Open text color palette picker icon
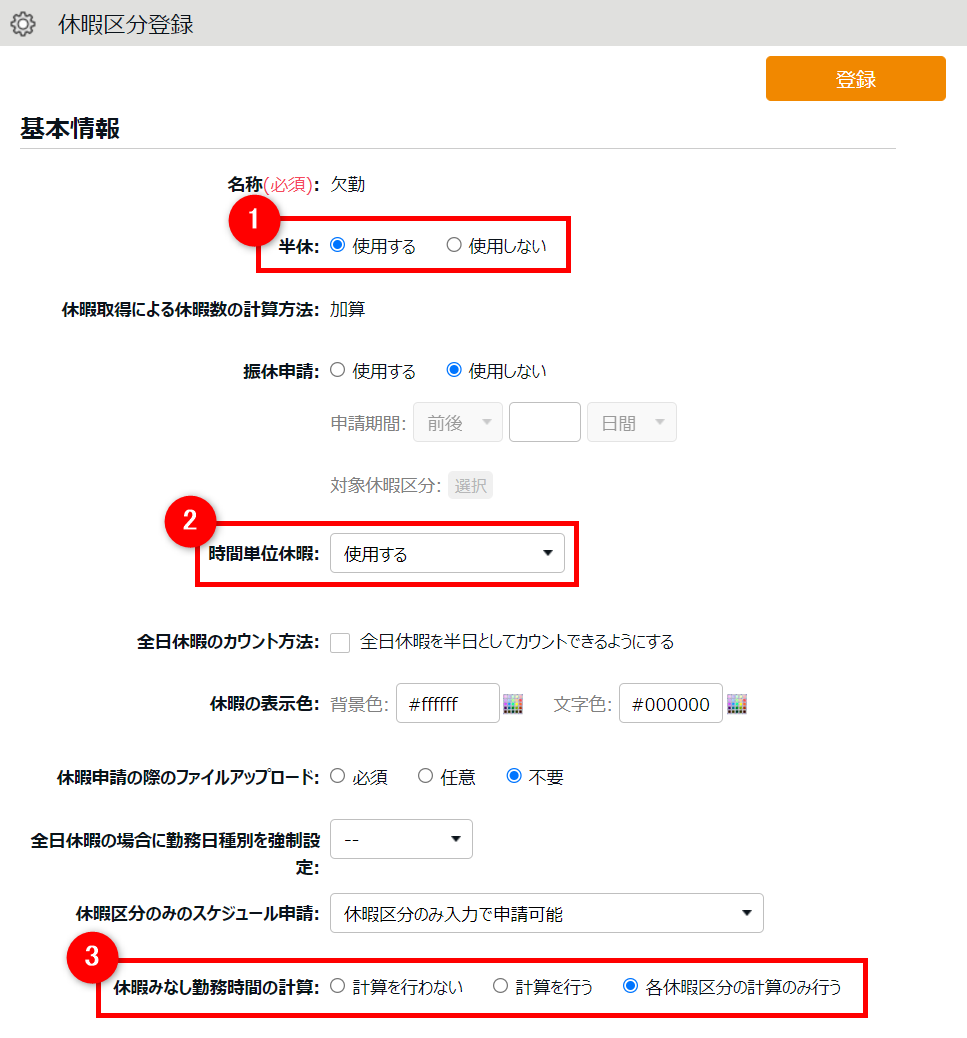967x1038 pixels. click(737, 704)
